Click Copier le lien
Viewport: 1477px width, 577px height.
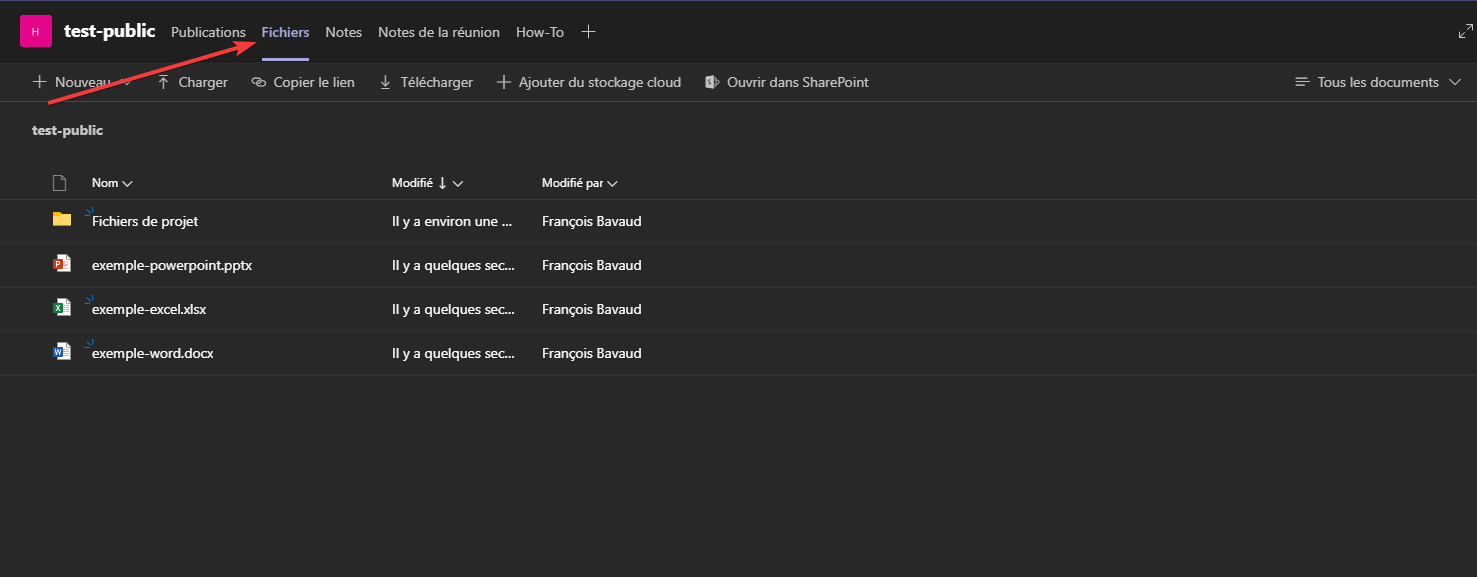pyautogui.click(x=303, y=82)
